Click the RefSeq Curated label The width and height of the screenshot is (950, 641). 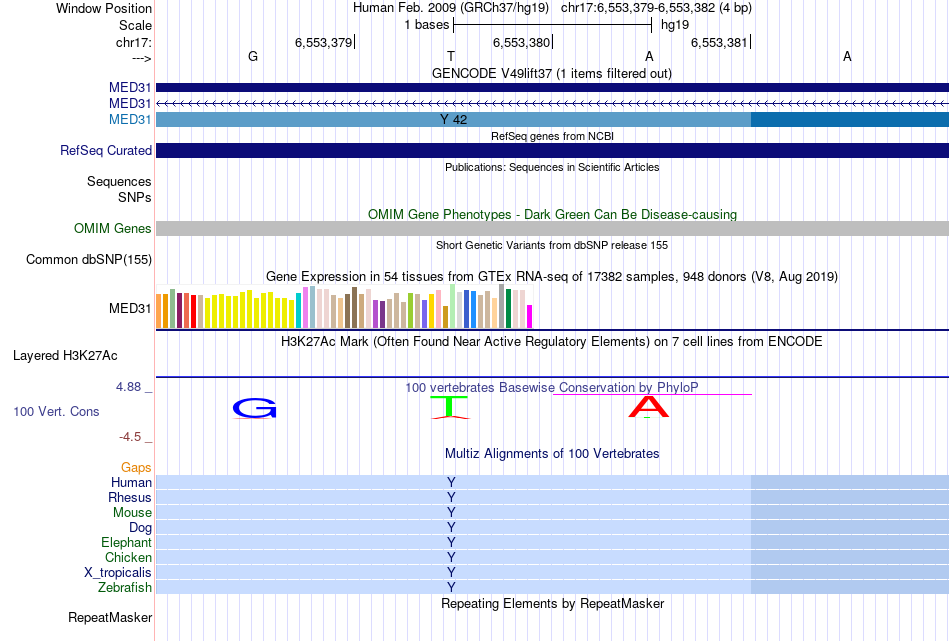[x=105, y=150]
